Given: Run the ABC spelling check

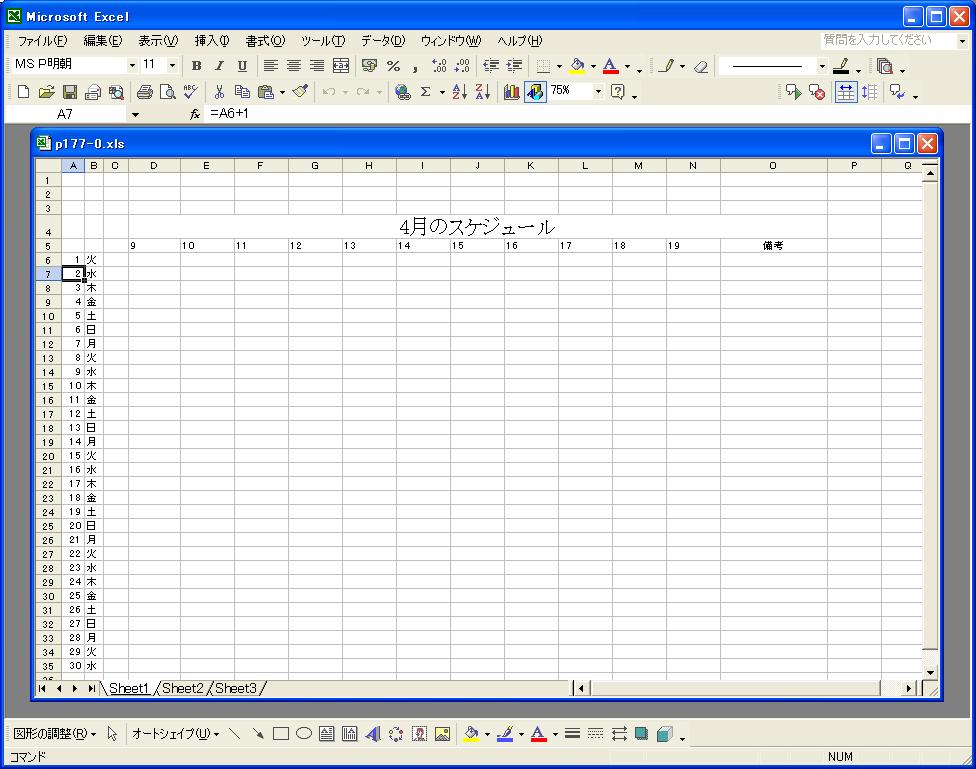Looking at the screenshot, I should point(190,92).
